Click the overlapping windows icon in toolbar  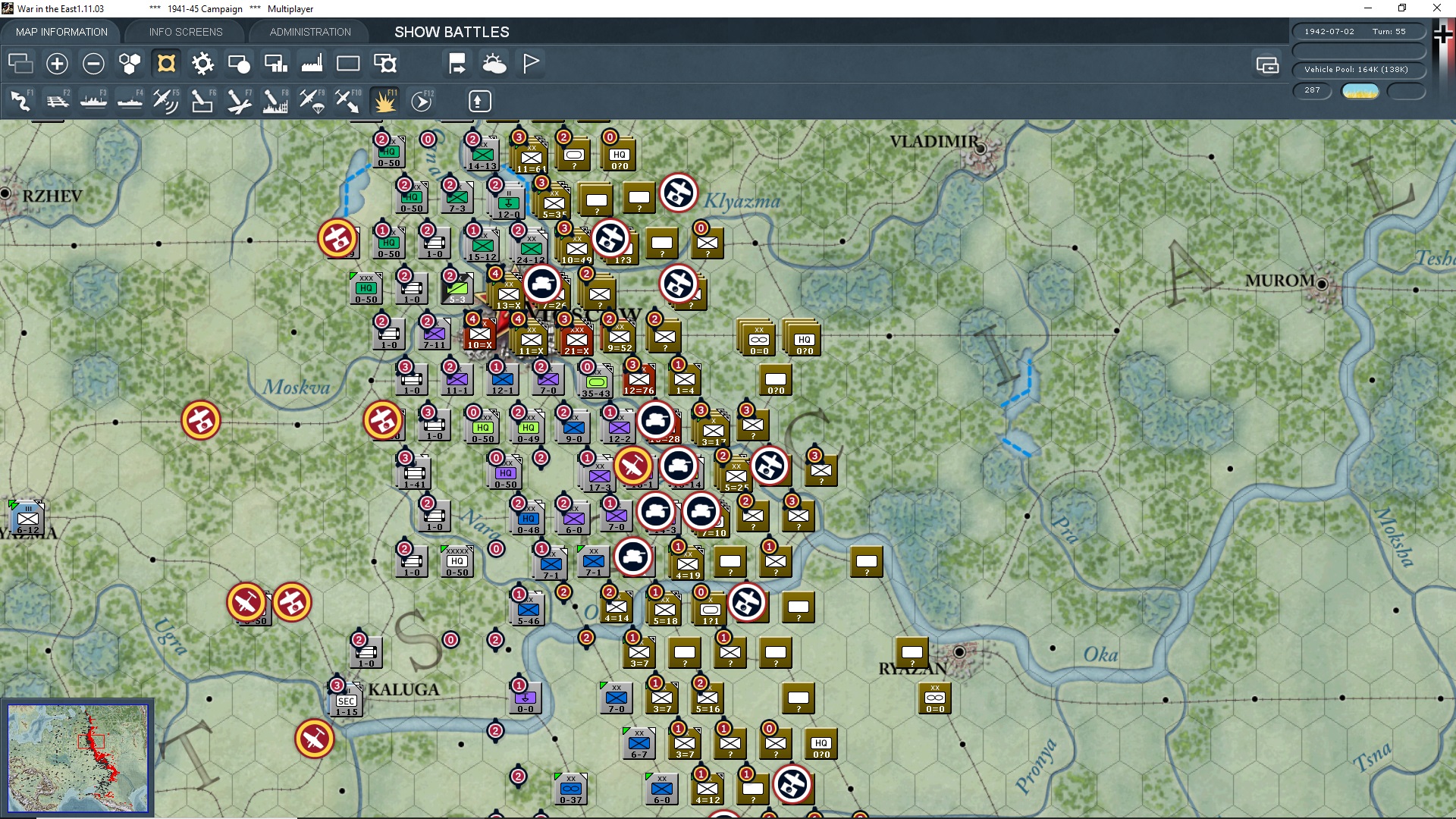point(20,63)
